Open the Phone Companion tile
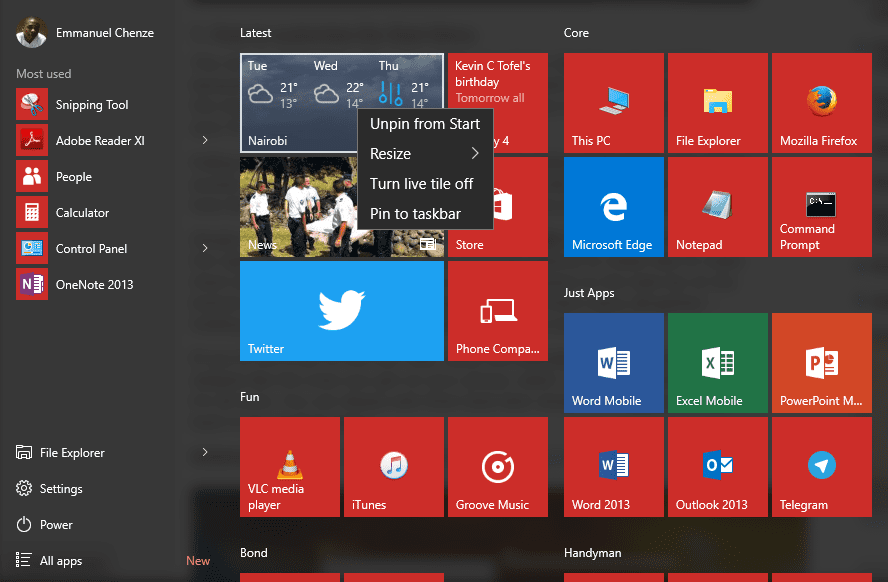Screen dimensions: 888x582 [498, 311]
